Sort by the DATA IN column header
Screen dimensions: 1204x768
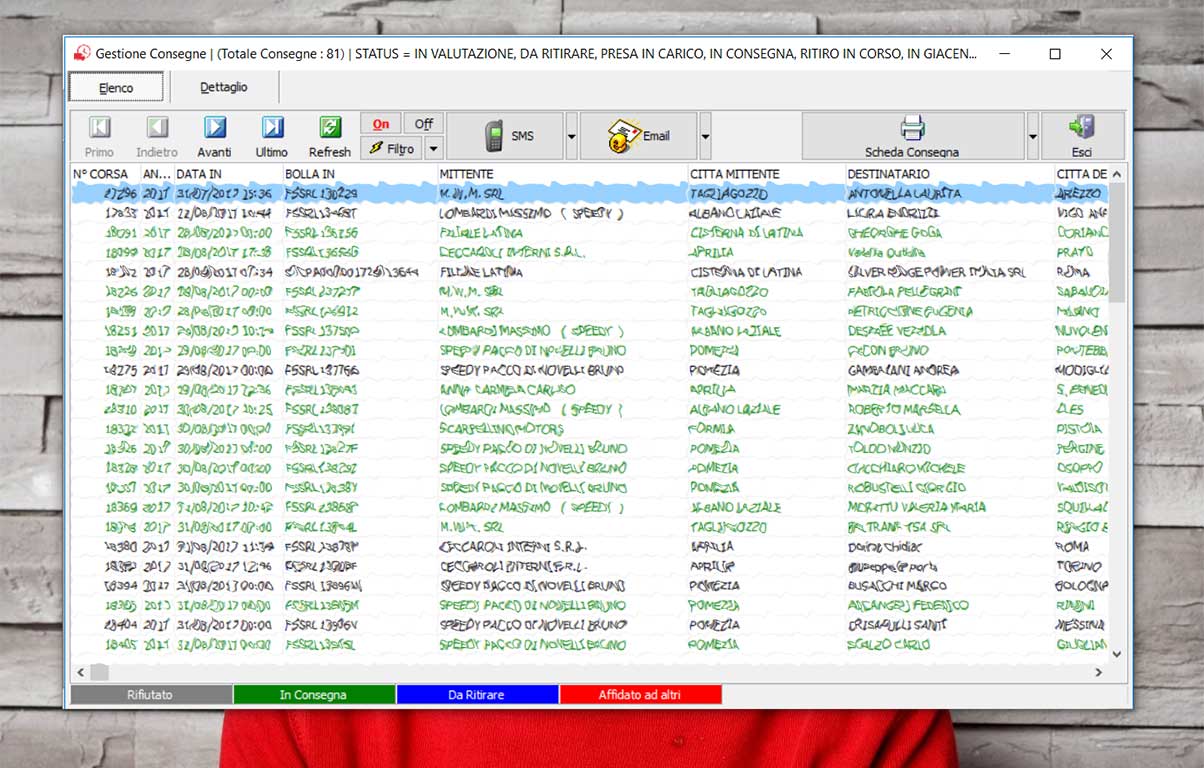227,174
